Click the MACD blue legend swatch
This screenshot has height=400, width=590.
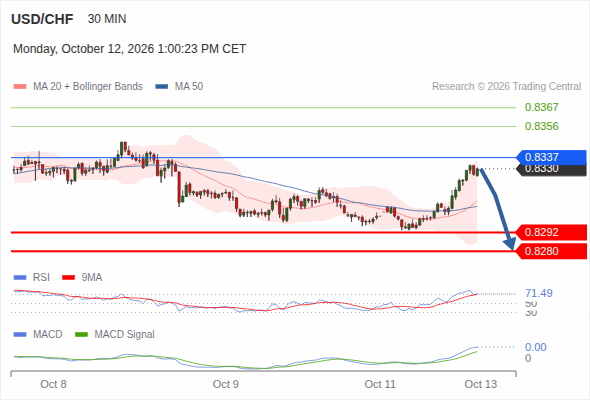[x=20, y=335]
